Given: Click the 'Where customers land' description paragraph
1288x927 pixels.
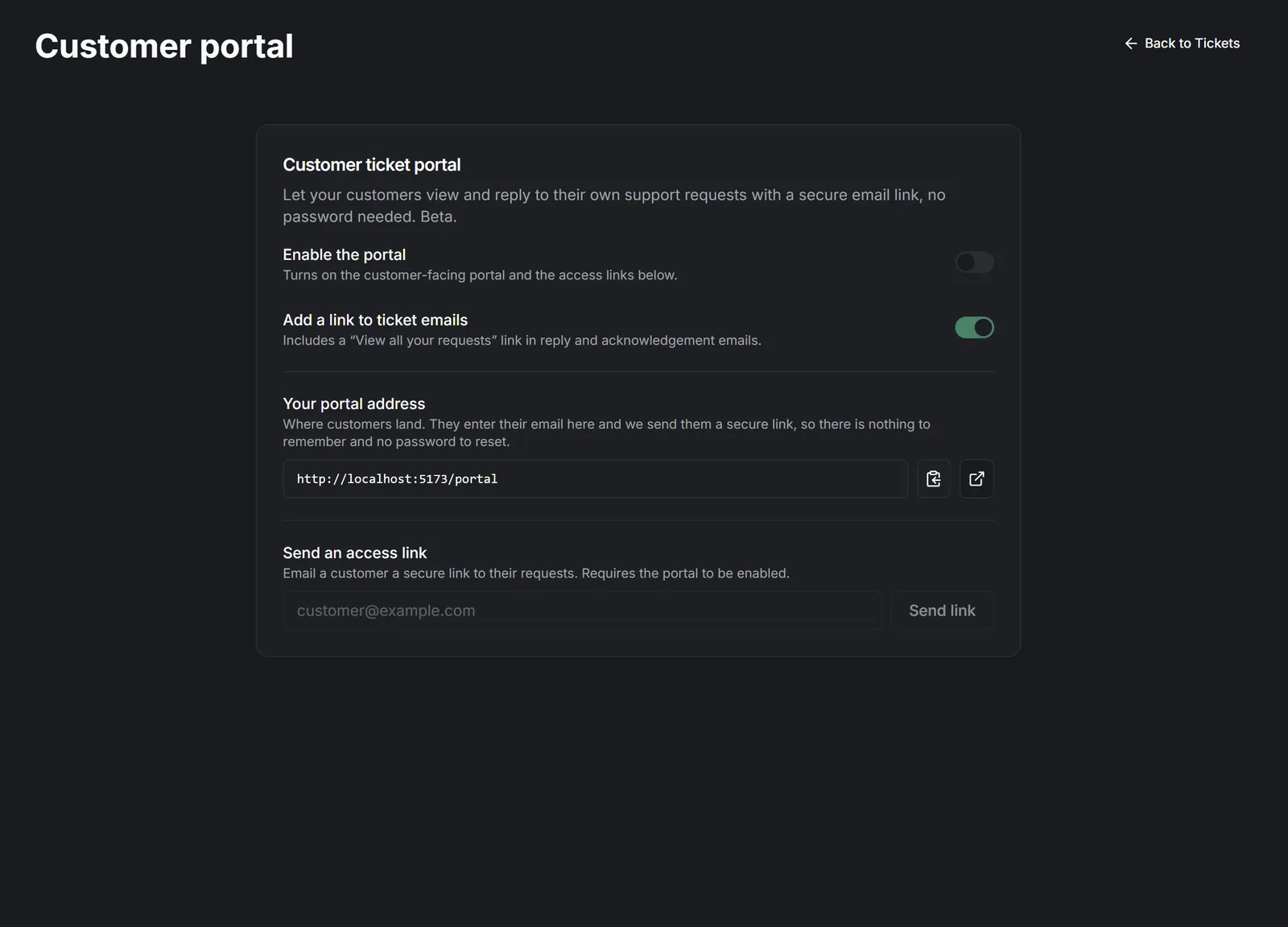Looking at the screenshot, I should click(606, 432).
